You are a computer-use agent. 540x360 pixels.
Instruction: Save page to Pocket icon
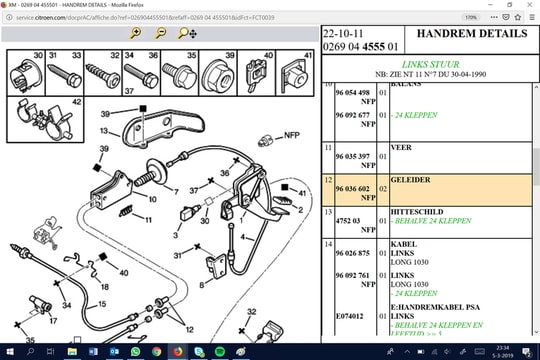[x=506, y=17]
